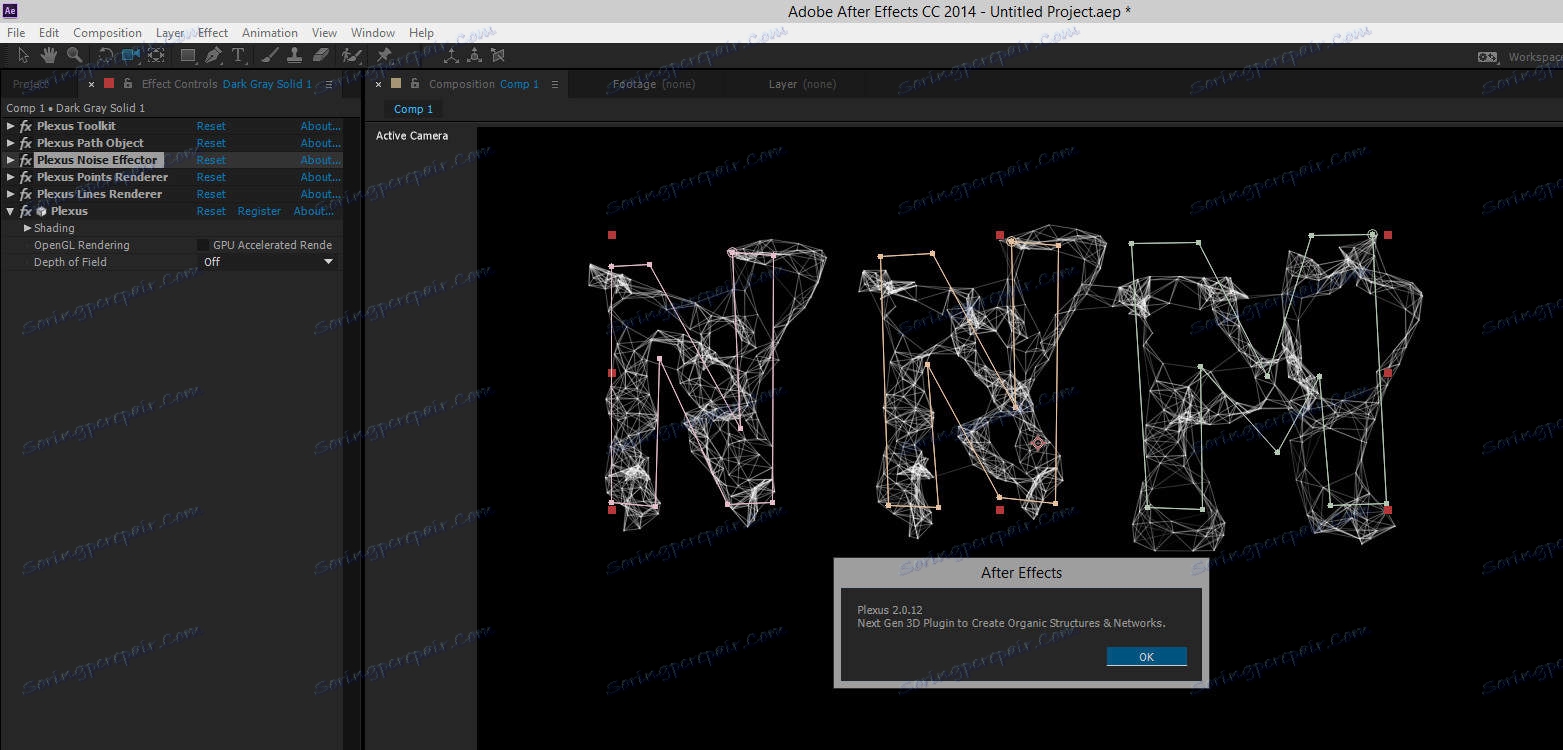
Task: Select the Unified Camera tool
Action: 131,56
